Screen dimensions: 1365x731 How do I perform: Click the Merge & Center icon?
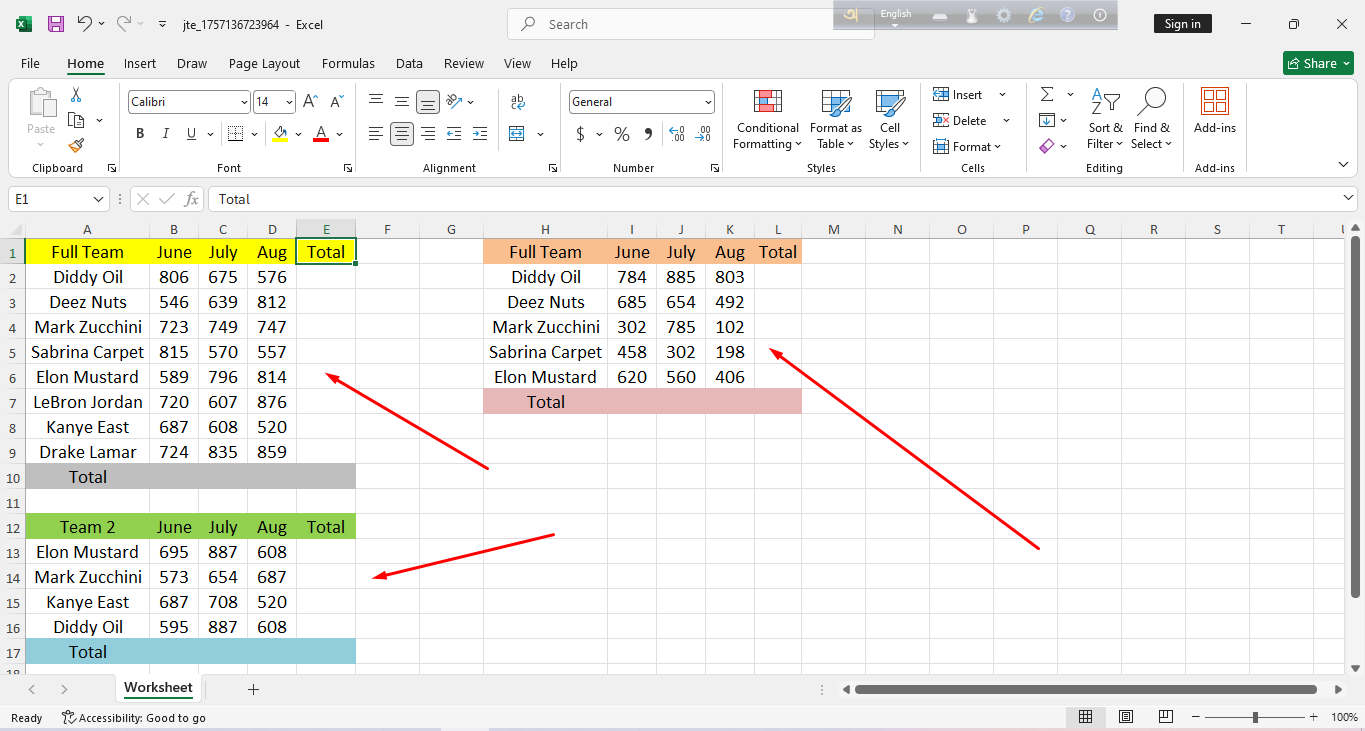coord(517,134)
